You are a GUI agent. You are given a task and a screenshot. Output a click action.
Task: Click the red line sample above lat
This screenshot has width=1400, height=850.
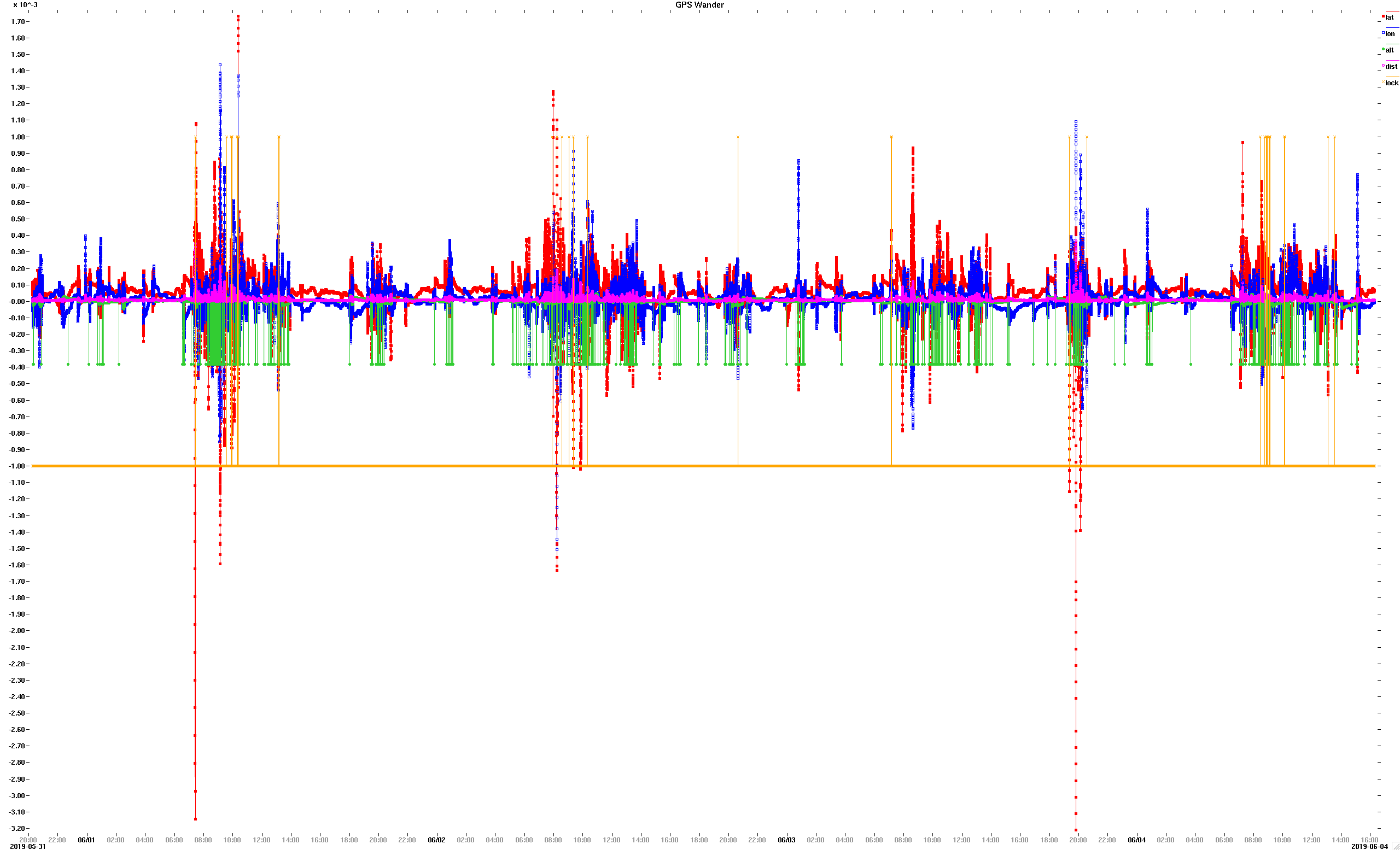pos(1392,11)
